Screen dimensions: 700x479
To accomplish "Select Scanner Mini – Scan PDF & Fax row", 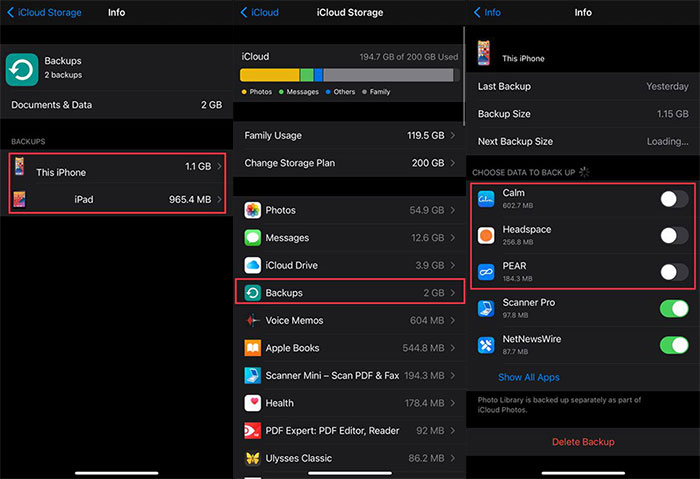I will (x=350, y=375).
